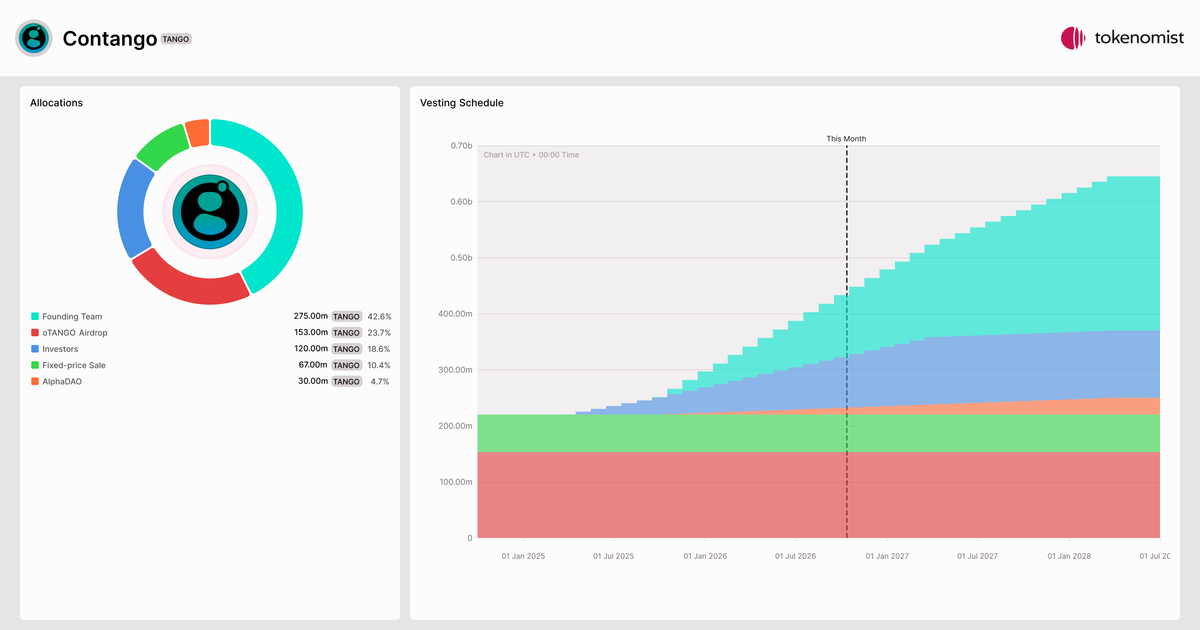Click the 'Allocations' panel heading

click(x=56, y=103)
